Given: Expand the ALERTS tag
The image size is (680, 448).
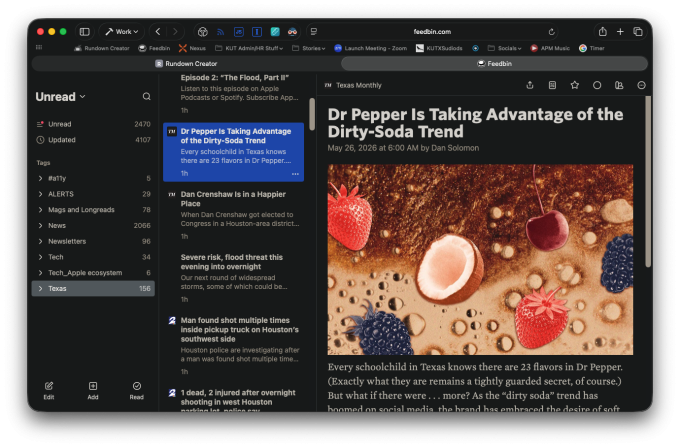Looking at the screenshot, I should pyautogui.click(x=40, y=194).
